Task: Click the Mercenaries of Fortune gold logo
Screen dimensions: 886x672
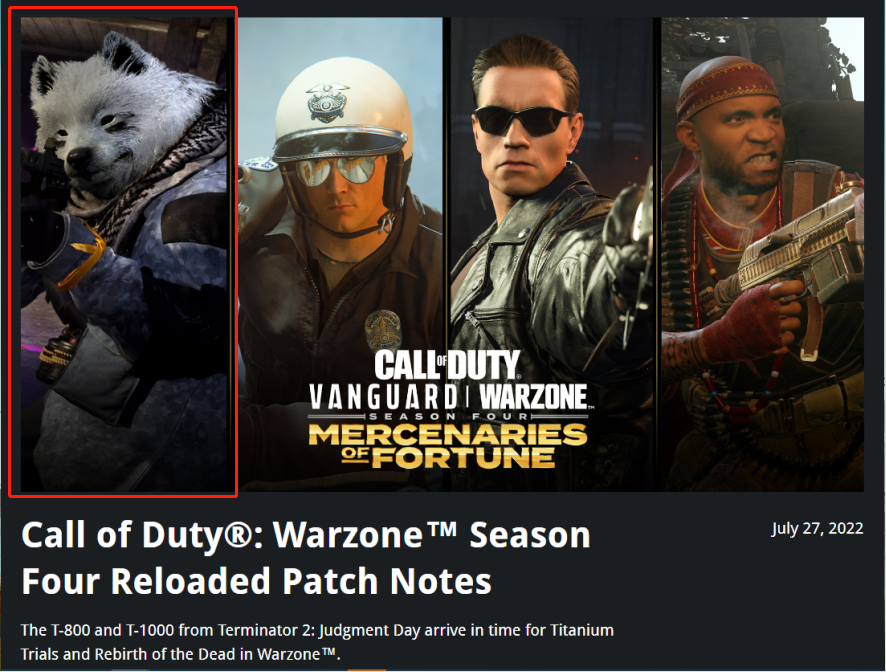Action: pos(448,446)
